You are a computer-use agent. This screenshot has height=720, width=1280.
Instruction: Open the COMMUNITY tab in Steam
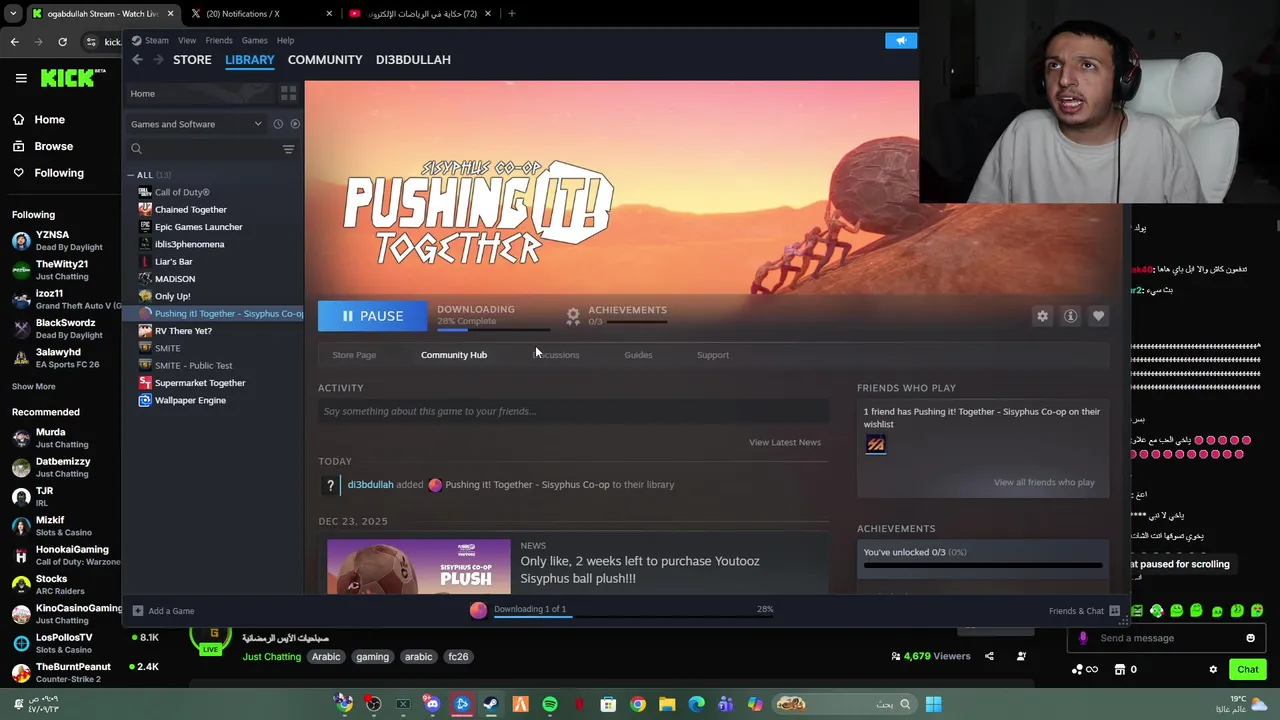point(325,59)
